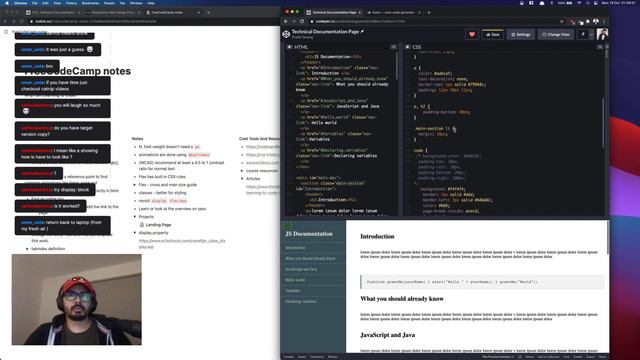Expand the course resources toggle in Notion
Screen dimensions: 640x360
(x=242, y=171)
